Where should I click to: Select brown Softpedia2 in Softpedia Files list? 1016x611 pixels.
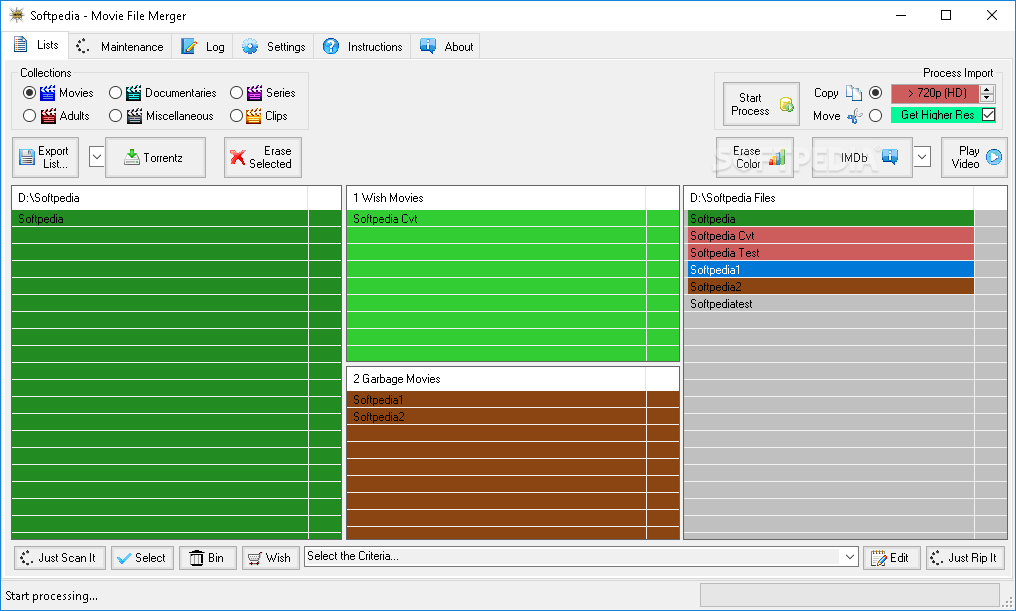(831, 286)
